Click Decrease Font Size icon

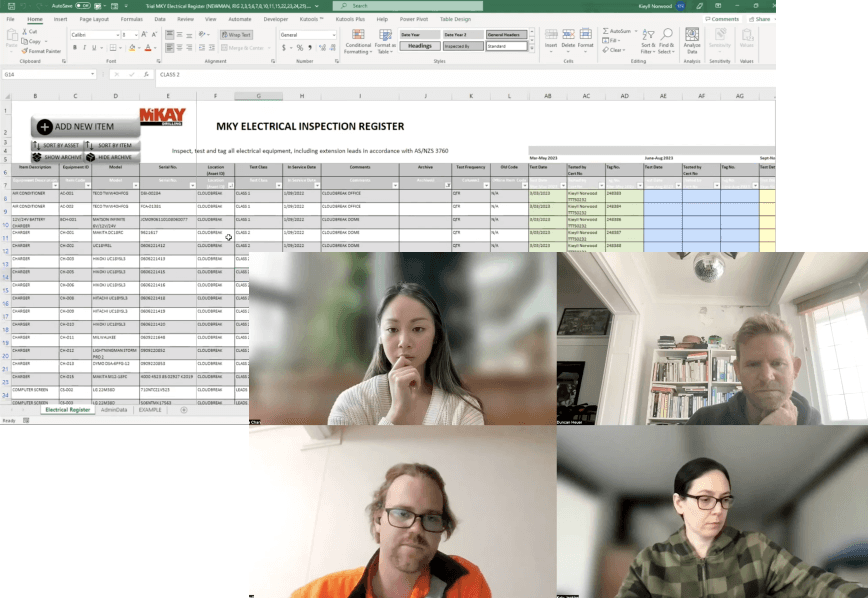154,34
